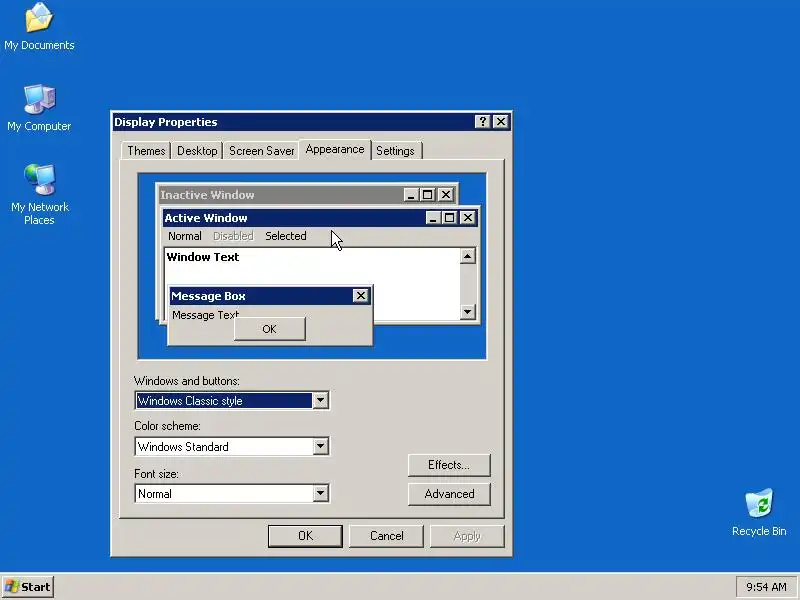800x600 pixels.
Task: Click the Disabled menu item in preview
Action: (233, 236)
